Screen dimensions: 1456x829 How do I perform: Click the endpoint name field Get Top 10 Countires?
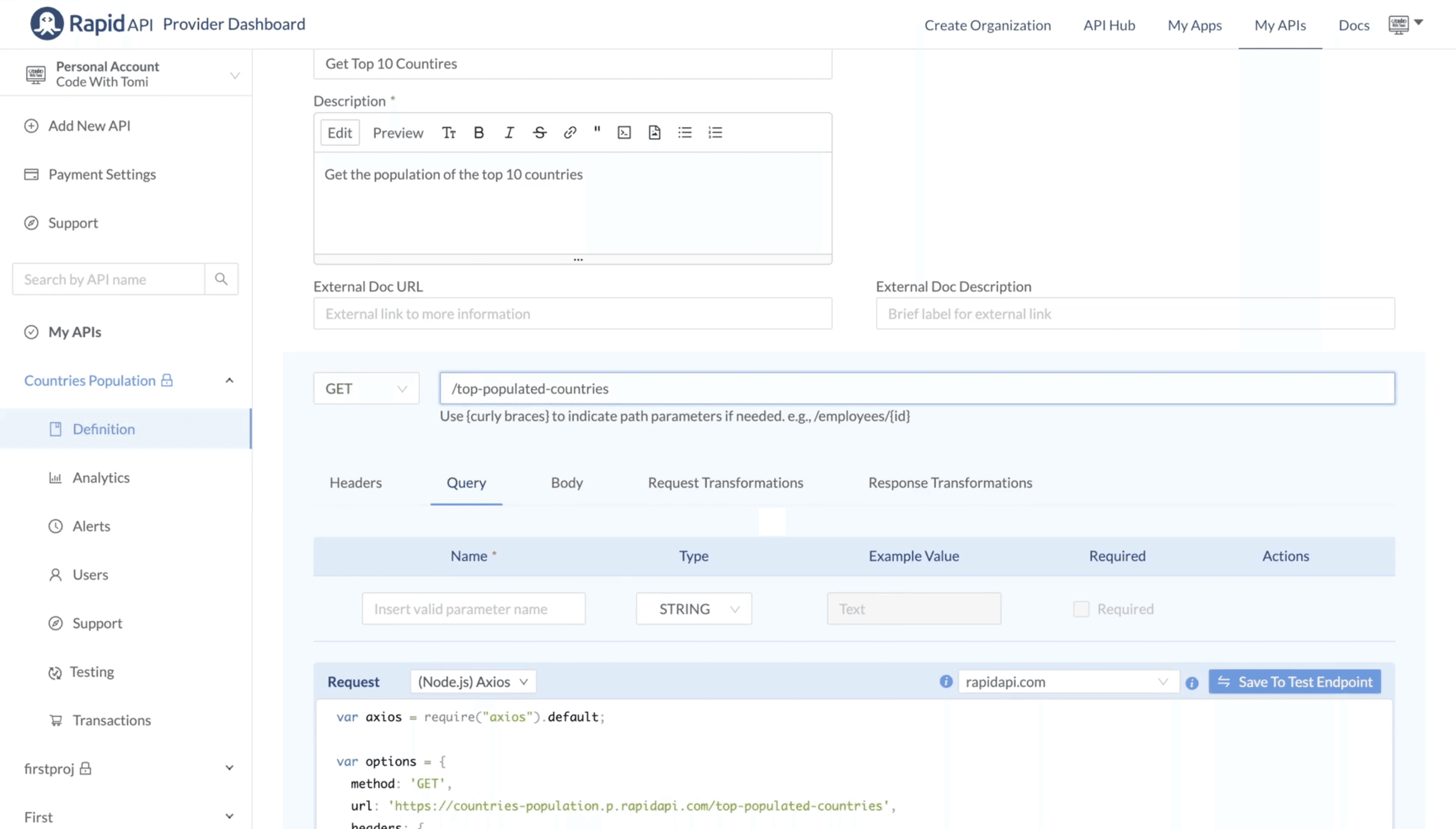click(x=572, y=64)
